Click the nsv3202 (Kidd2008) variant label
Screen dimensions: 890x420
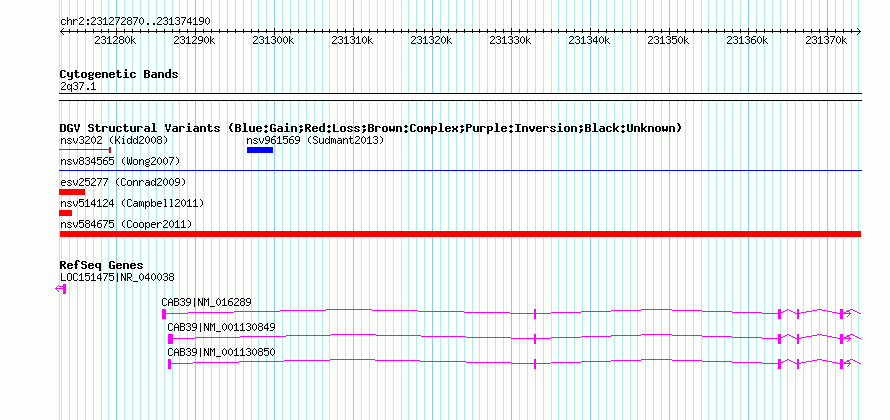pos(114,140)
